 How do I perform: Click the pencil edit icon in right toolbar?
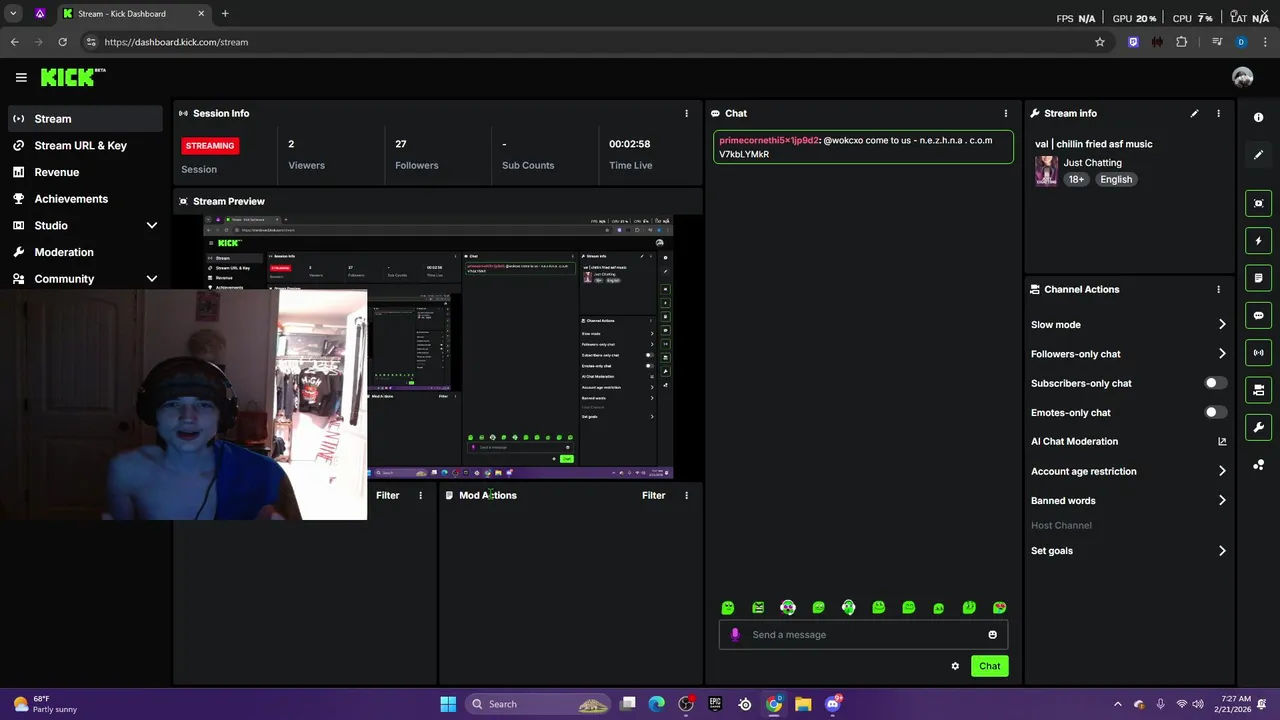(x=1258, y=155)
